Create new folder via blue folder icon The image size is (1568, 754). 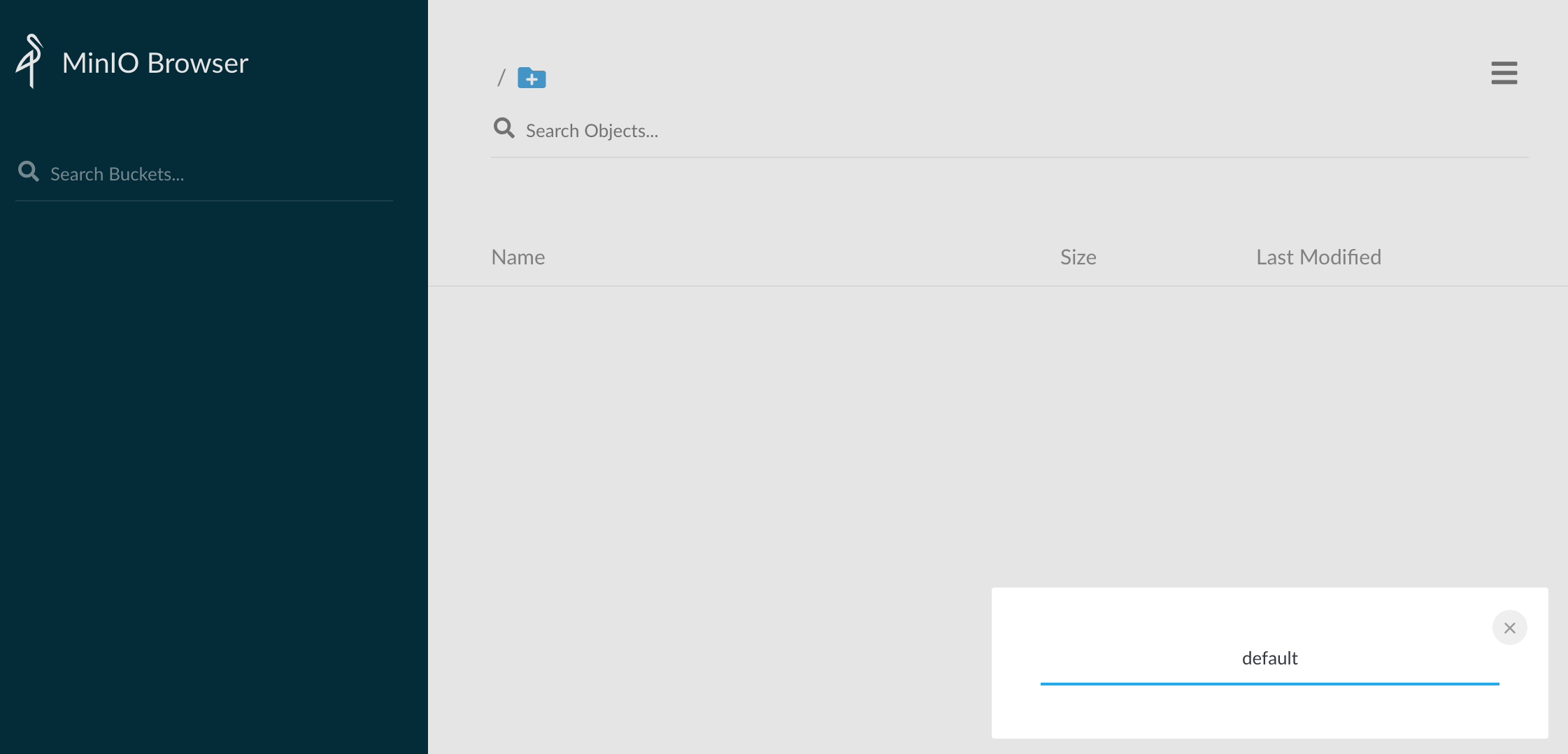532,78
